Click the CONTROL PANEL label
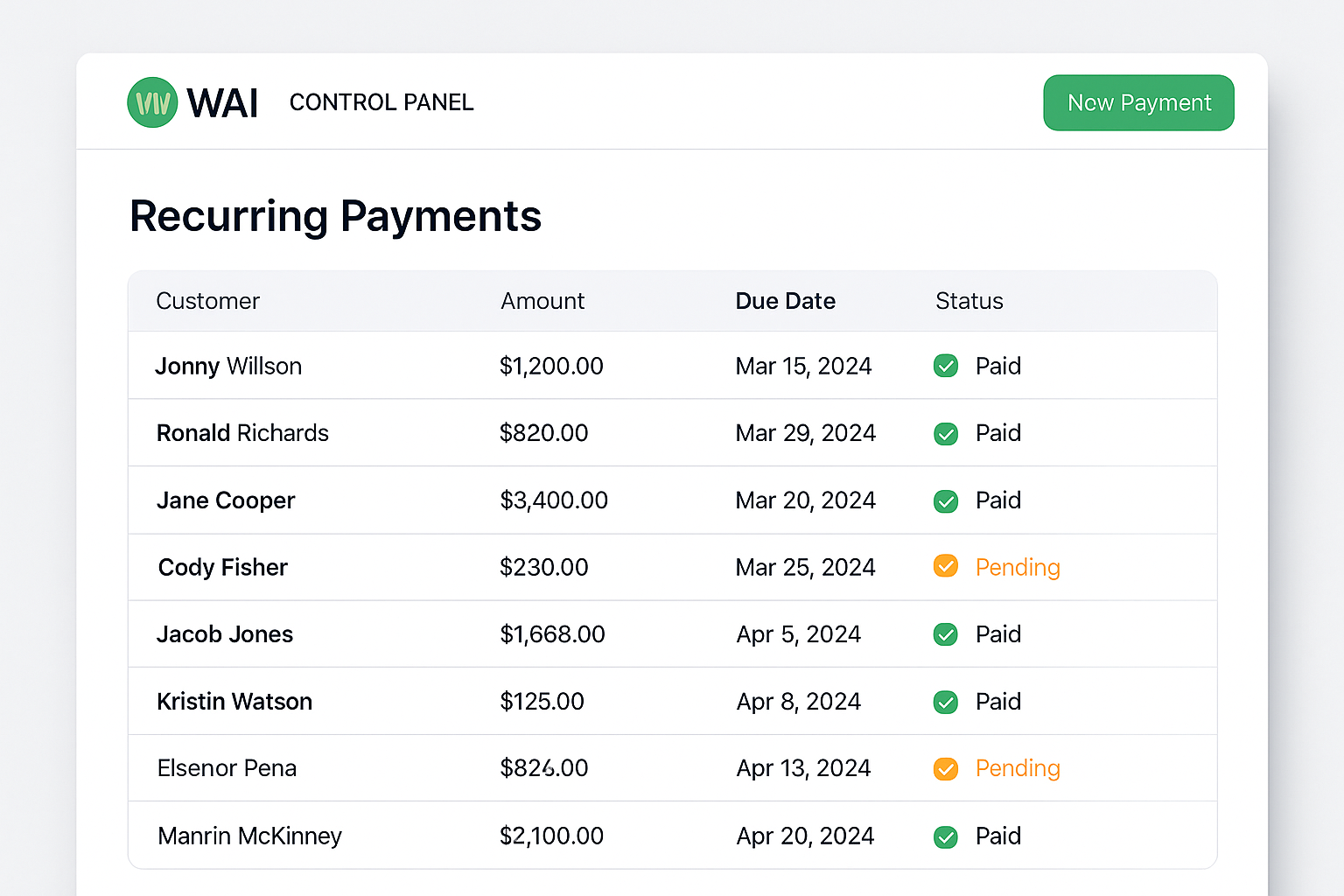Image resolution: width=1344 pixels, height=896 pixels. (381, 102)
